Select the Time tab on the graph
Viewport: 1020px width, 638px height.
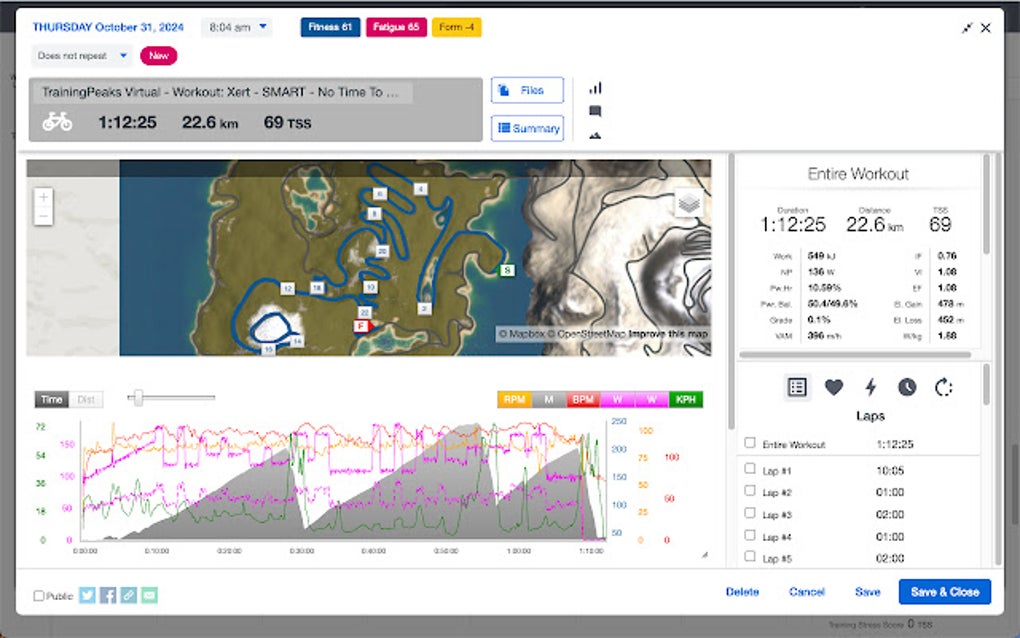(51, 399)
